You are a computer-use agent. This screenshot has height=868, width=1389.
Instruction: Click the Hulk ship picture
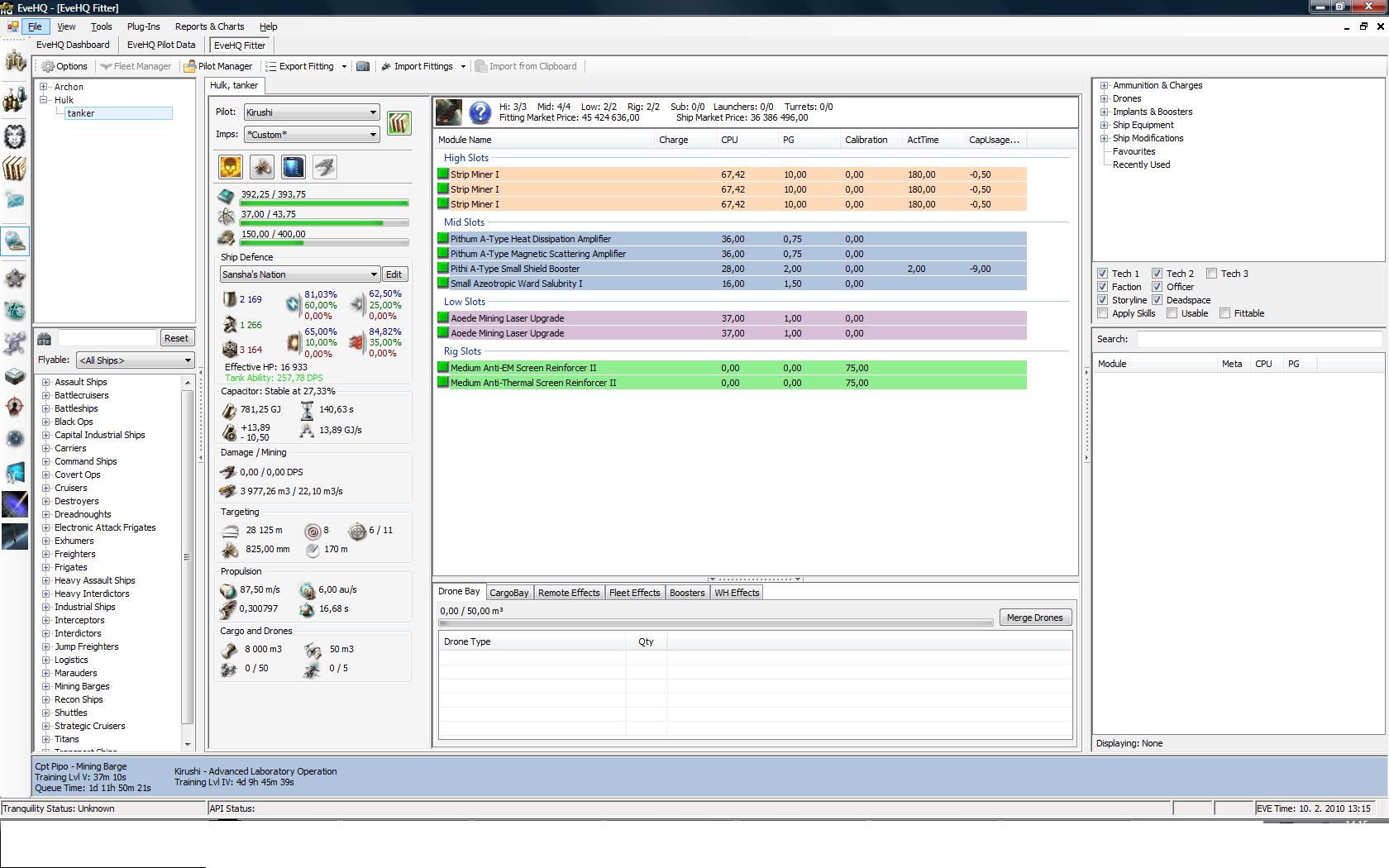449,112
